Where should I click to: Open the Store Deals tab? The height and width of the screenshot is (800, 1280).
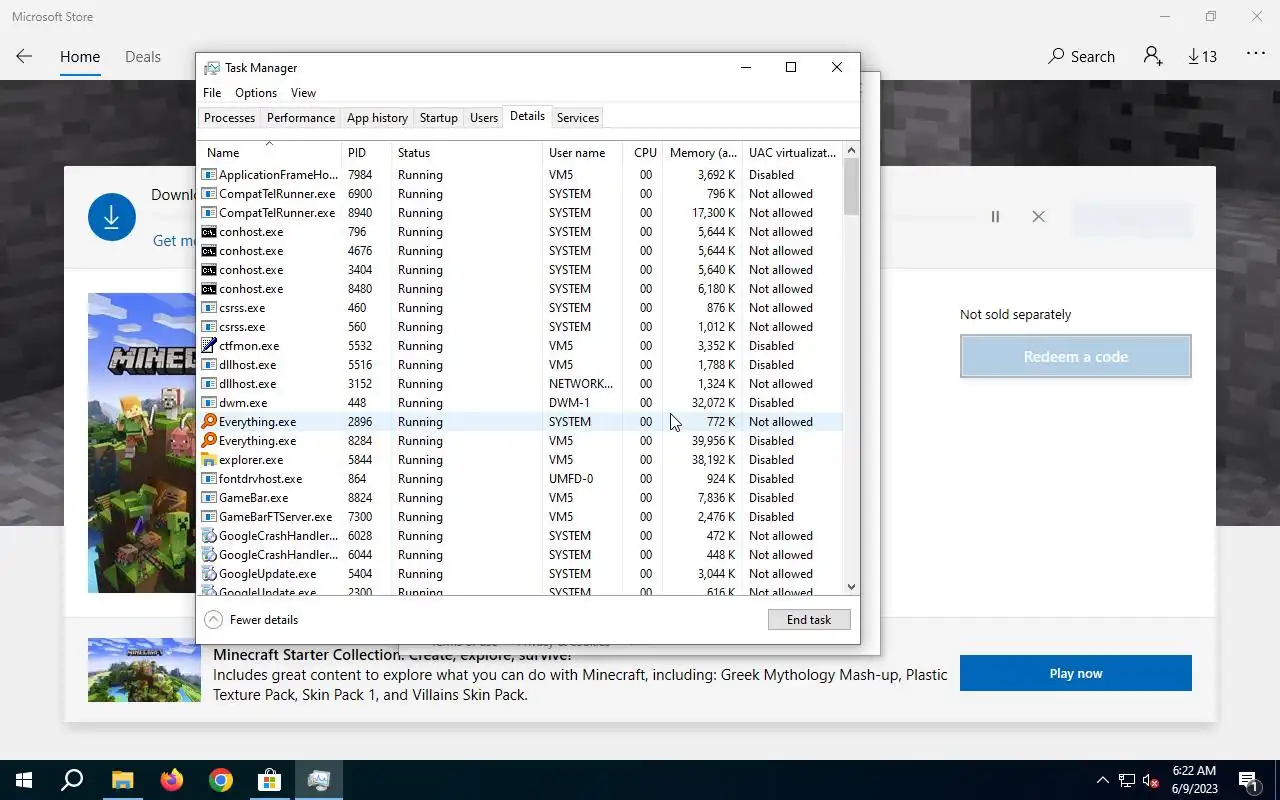click(x=143, y=57)
